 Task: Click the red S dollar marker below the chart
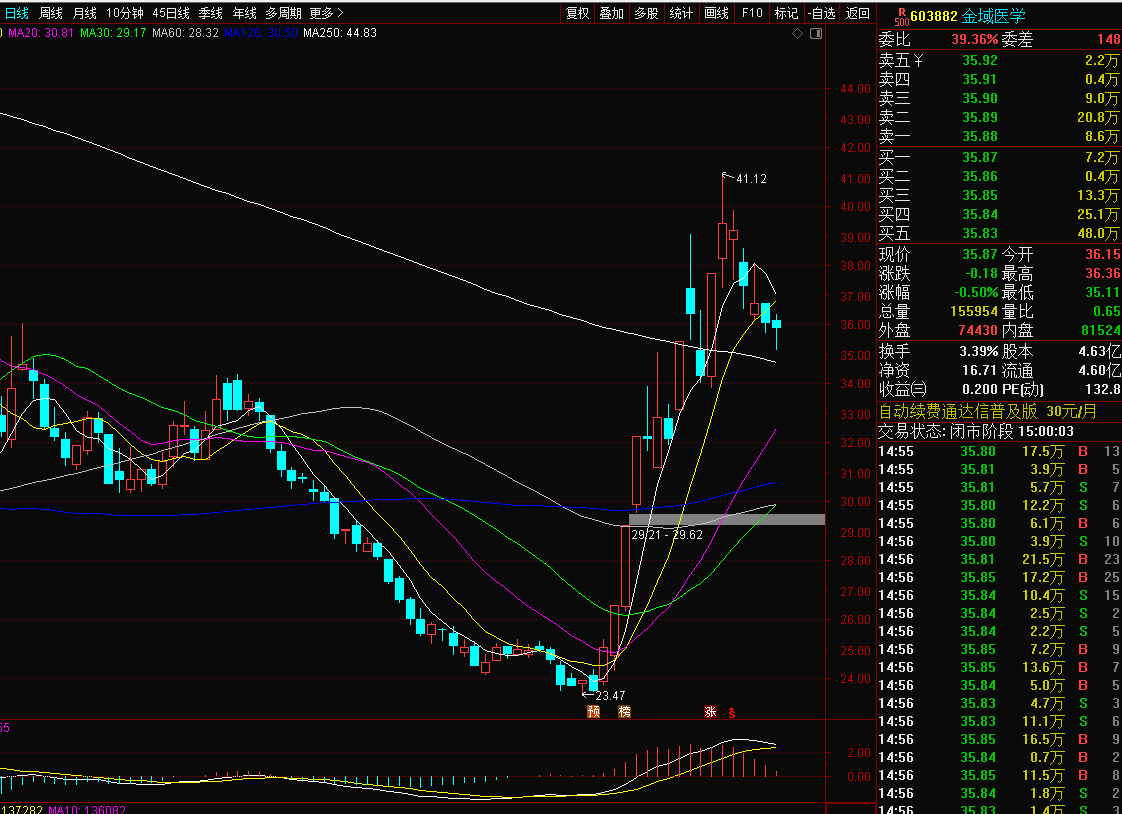pyautogui.click(x=732, y=712)
